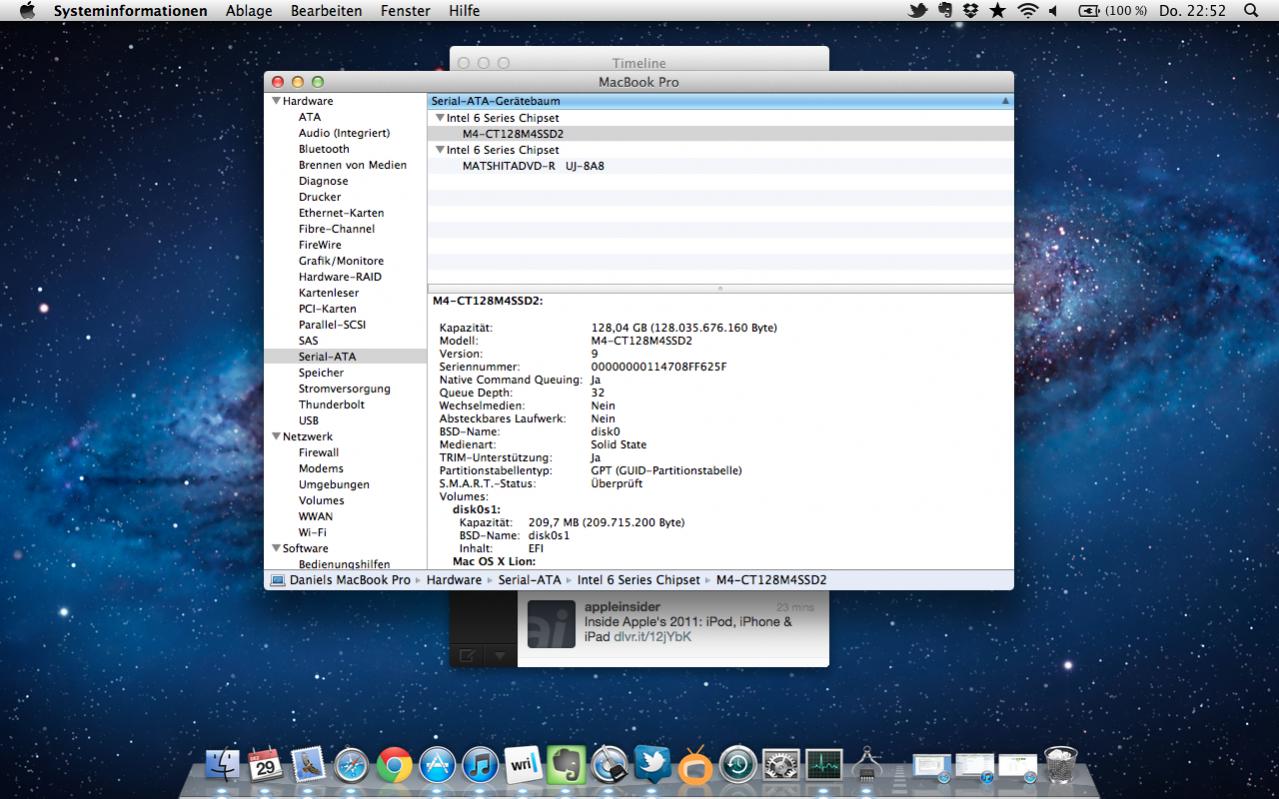Open dlvr.it/12jYbK link in Timeline tweet

pyautogui.click(x=652, y=636)
